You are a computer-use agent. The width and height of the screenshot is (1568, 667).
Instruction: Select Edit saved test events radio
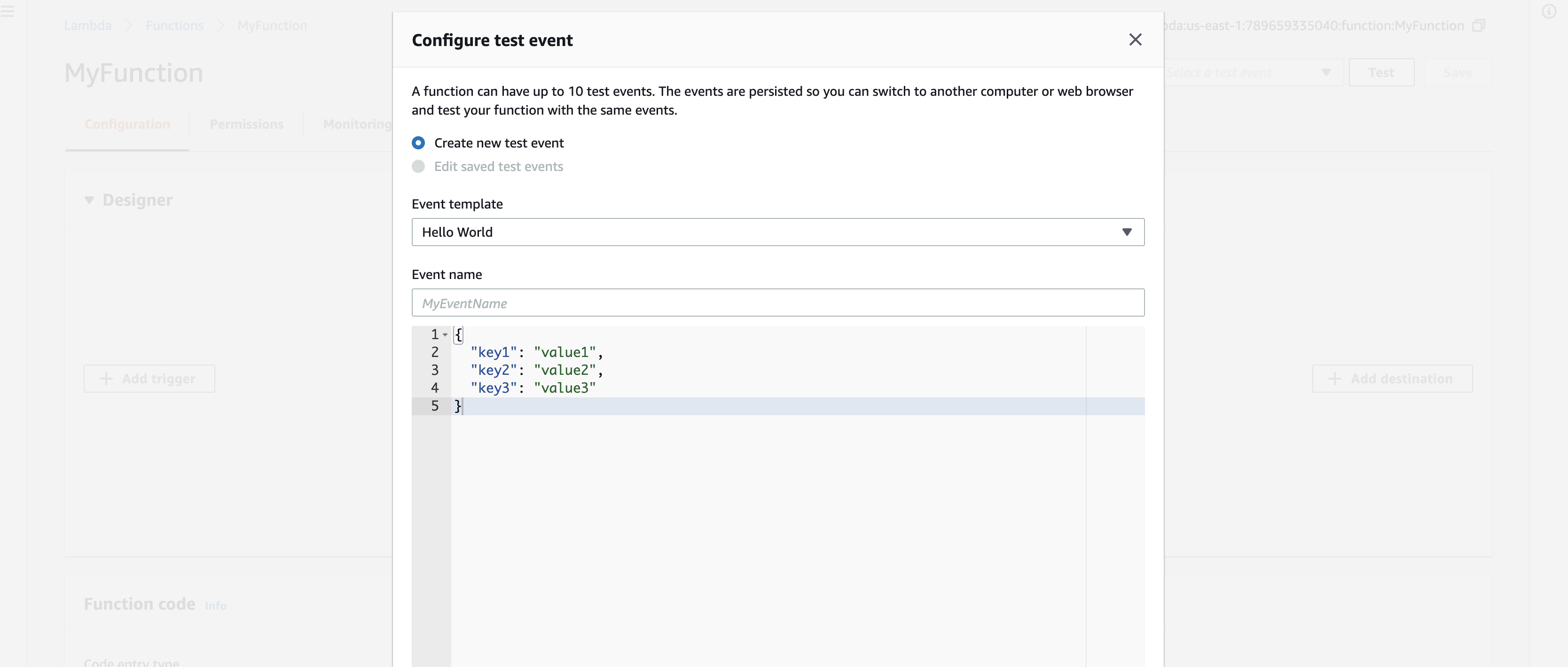[x=418, y=167]
